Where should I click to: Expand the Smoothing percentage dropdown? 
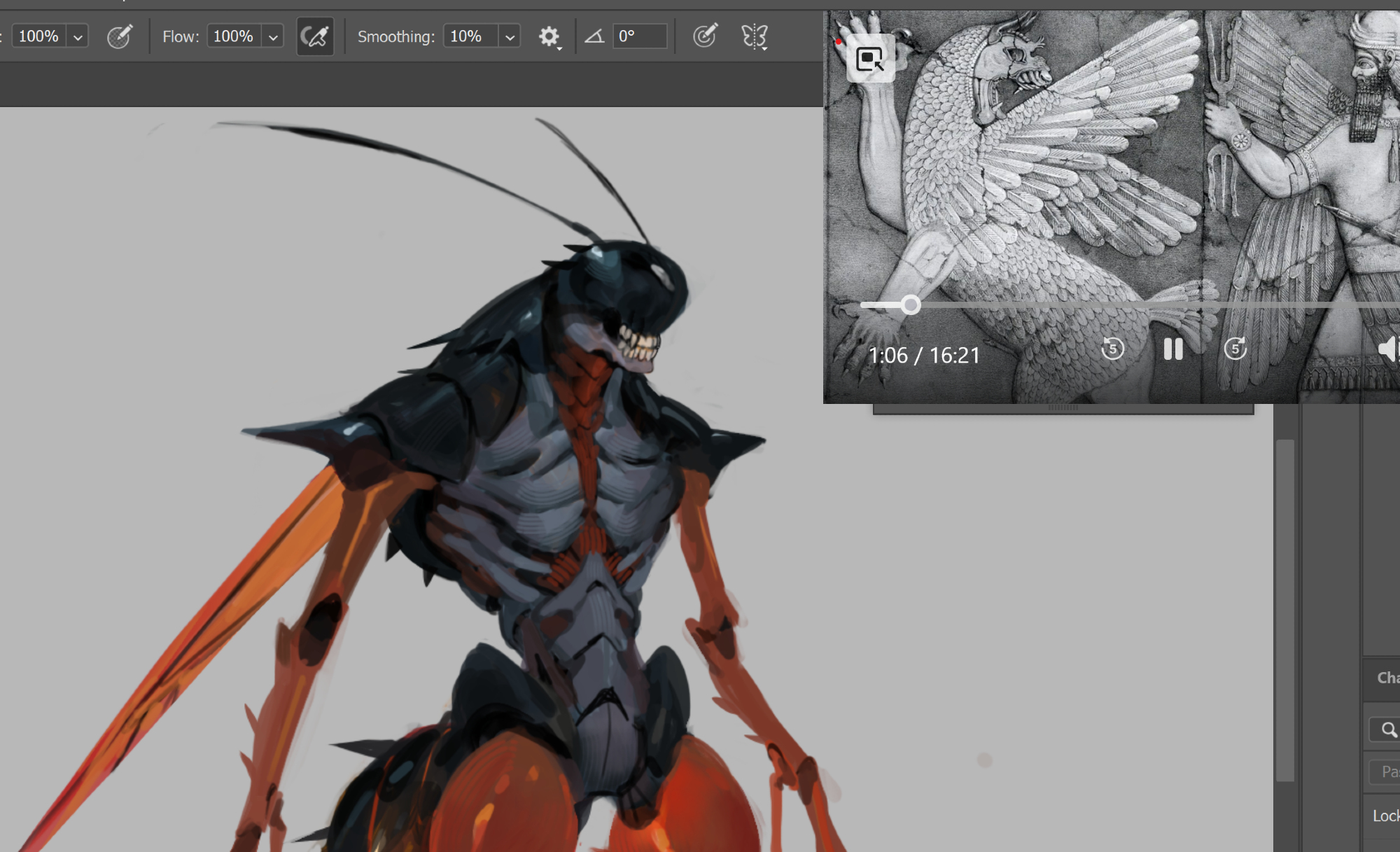(510, 37)
